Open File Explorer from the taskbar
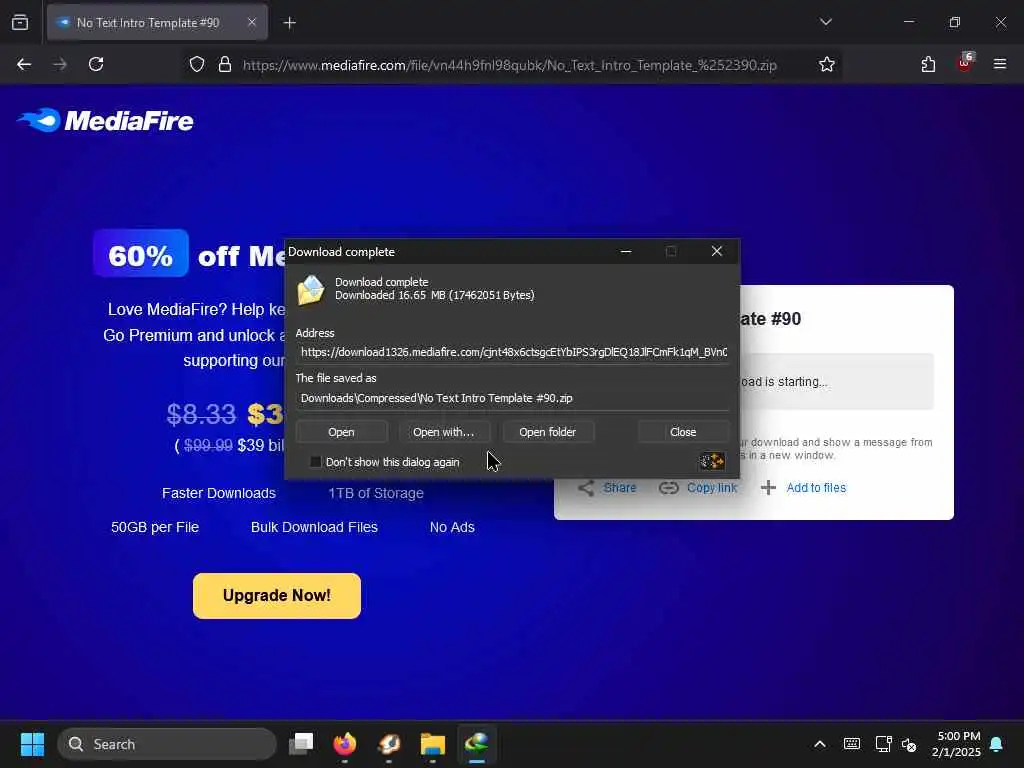The height and width of the screenshot is (768, 1024). tap(432, 744)
